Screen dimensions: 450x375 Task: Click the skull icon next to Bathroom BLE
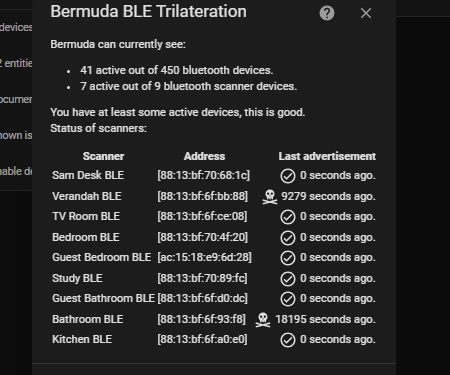coord(263,320)
